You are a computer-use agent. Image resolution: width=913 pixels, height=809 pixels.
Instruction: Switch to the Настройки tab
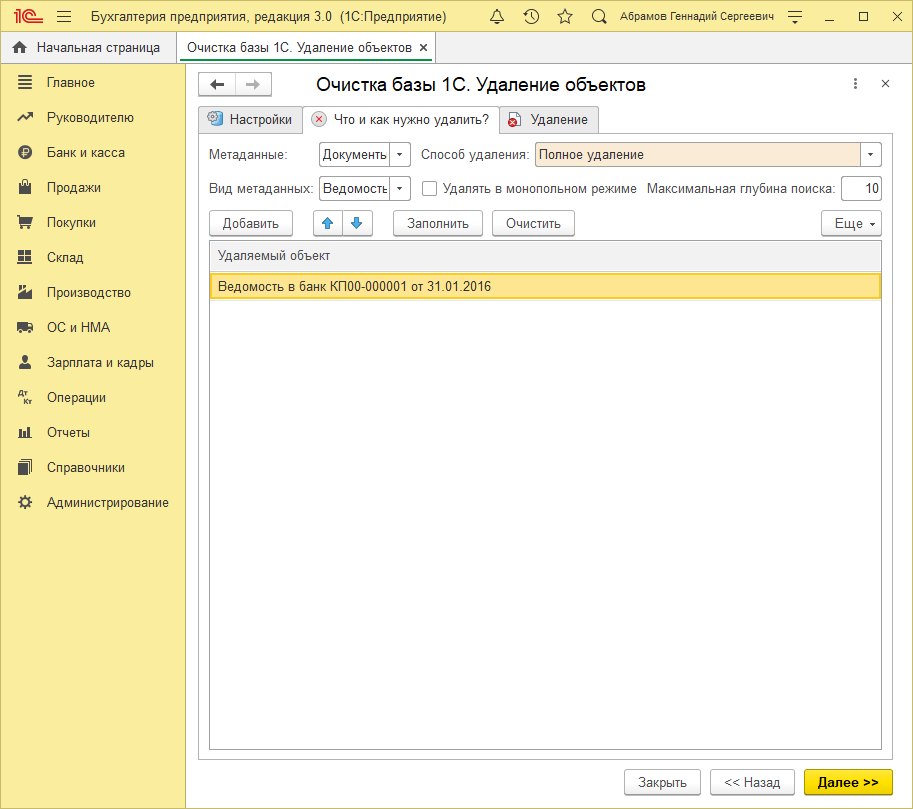click(250, 119)
